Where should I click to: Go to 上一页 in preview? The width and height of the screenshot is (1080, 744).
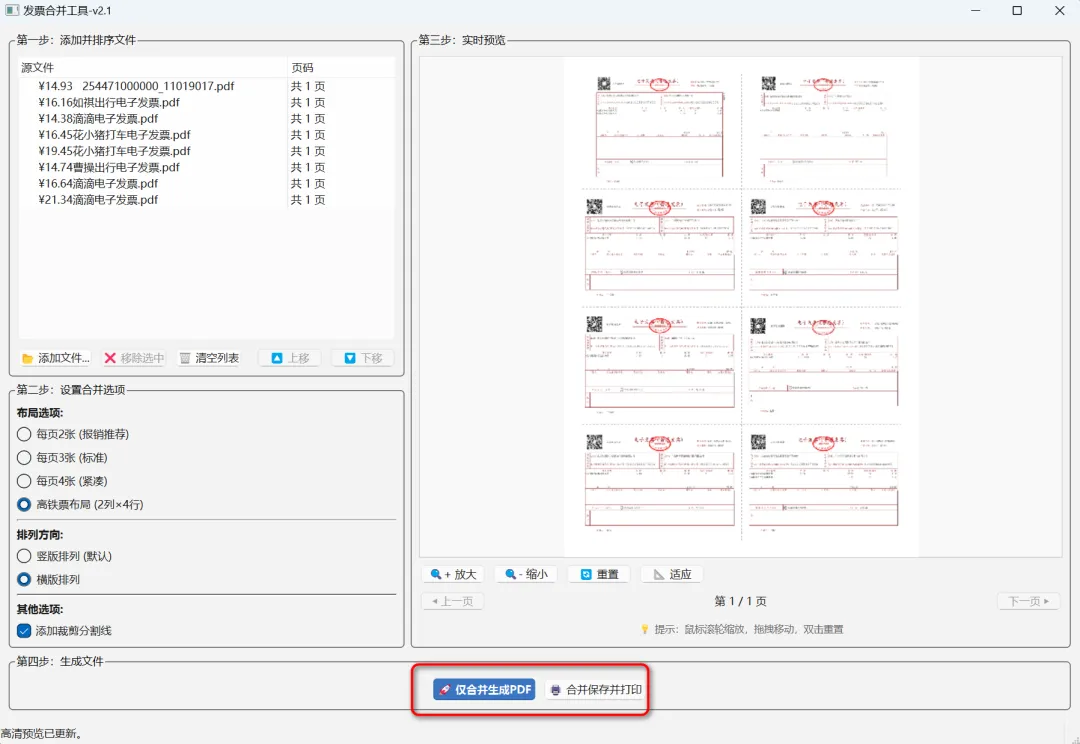(x=453, y=601)
